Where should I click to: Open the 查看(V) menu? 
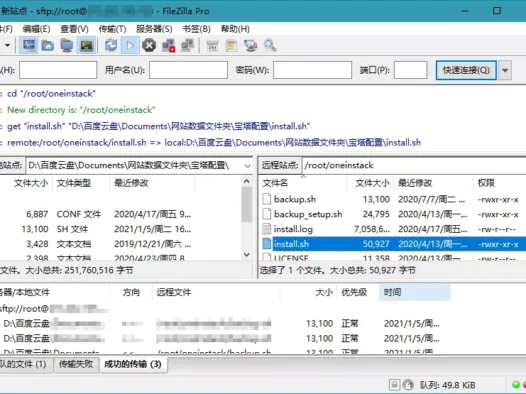point(74,29)
